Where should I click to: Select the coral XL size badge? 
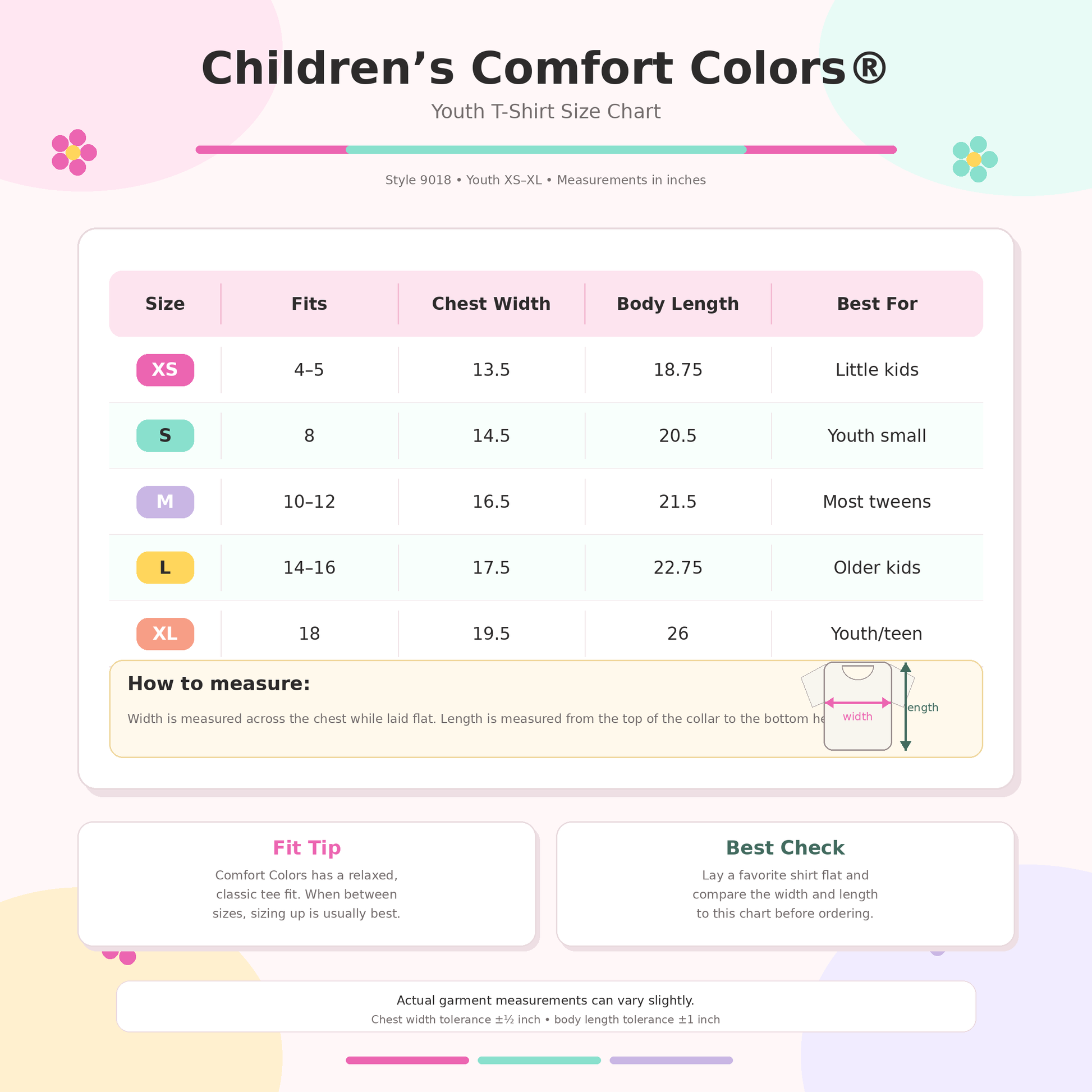click(x=165, y=634)
